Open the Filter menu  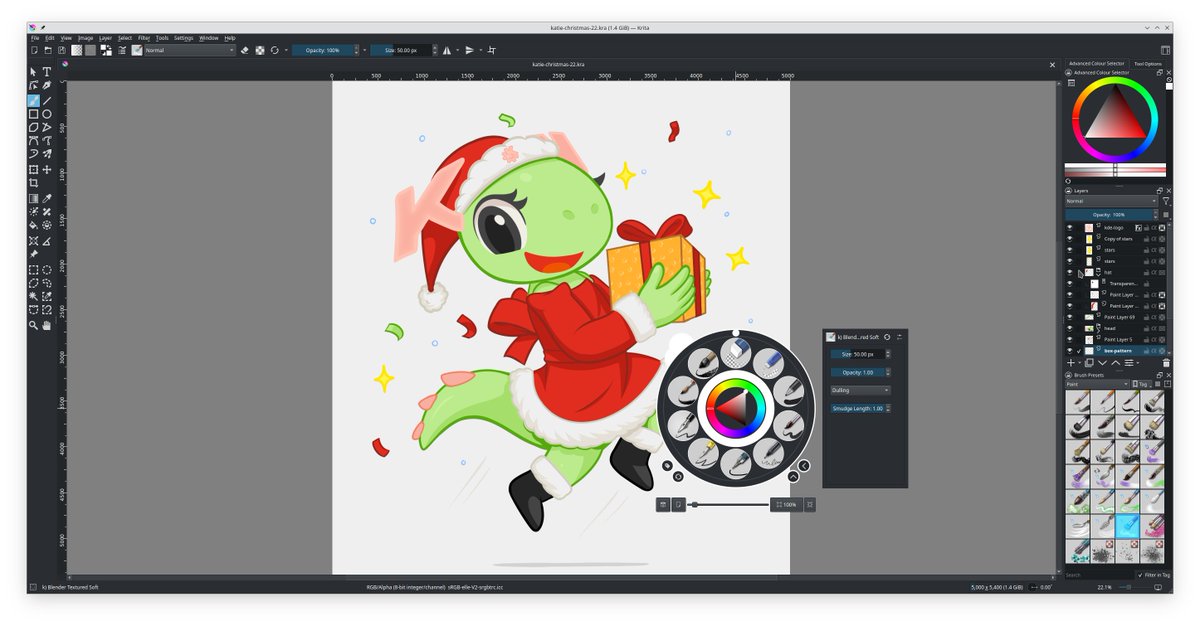(144, 38)
